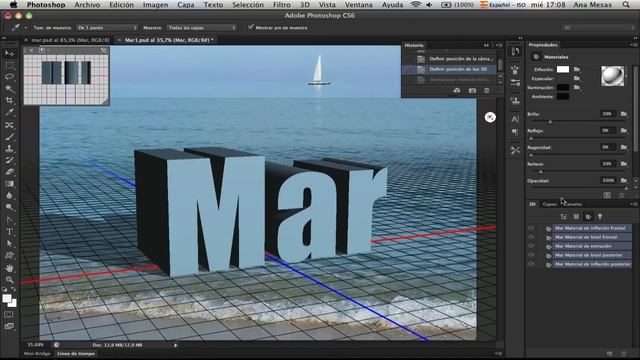This screenshot has height=360, width=640.
Task: Switch to the Capas tab
Action: 549,204
